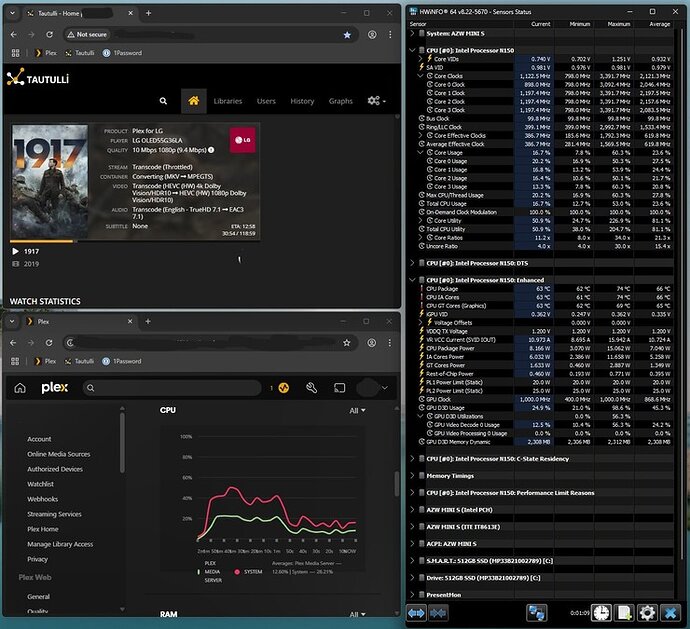Open the 1917 title link below the poster

[x=31, y=251]
